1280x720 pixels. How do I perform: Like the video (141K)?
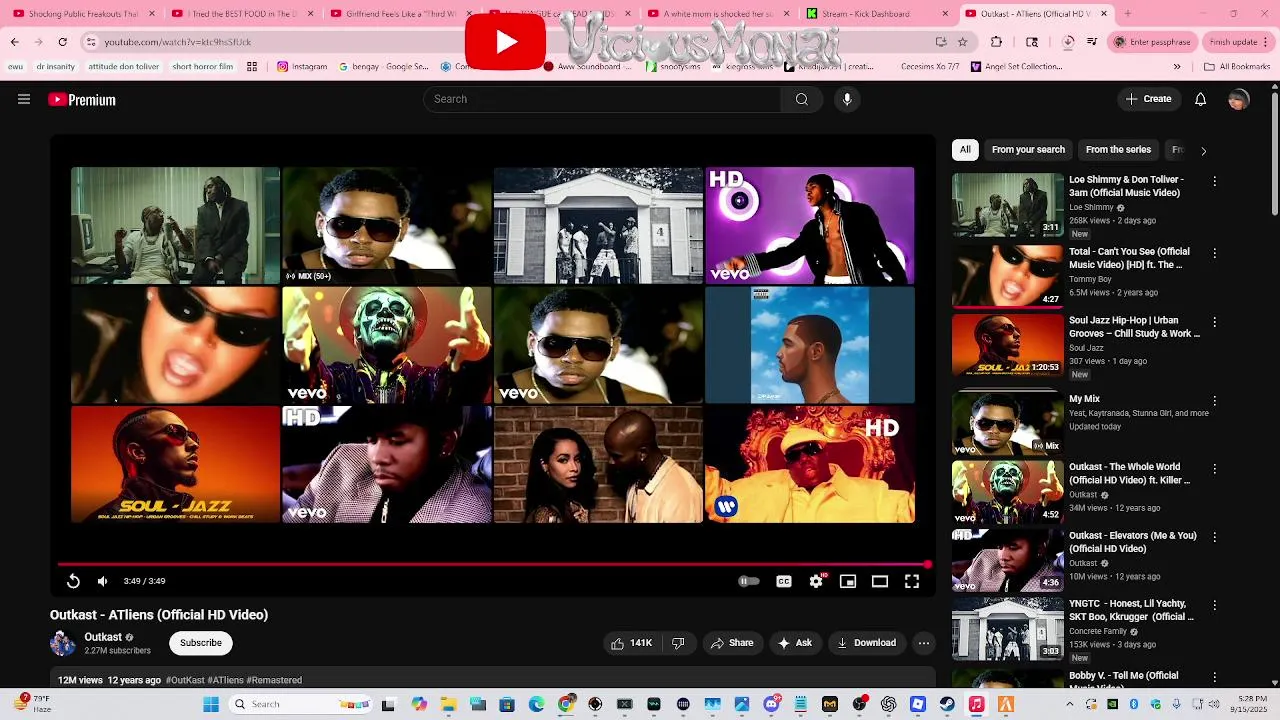631,643
